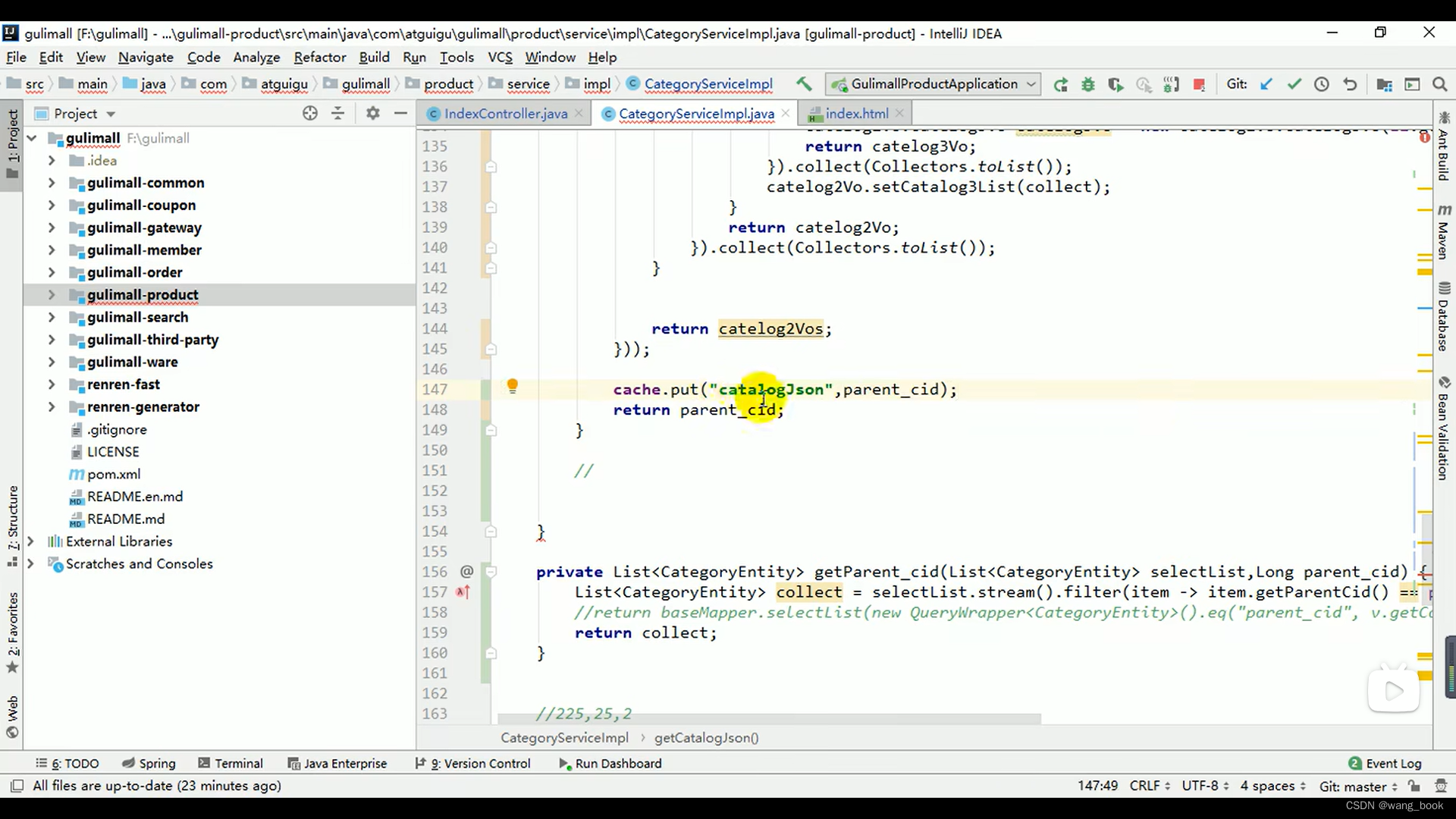
Task: Click the Git commit checkmark icon
Action: 1294,84
